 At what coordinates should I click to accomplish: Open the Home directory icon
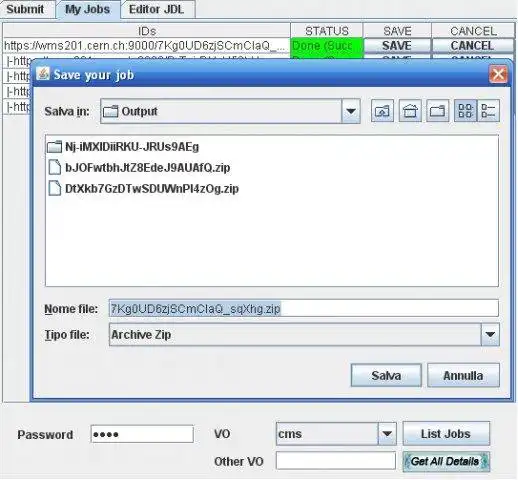(410, 111)
